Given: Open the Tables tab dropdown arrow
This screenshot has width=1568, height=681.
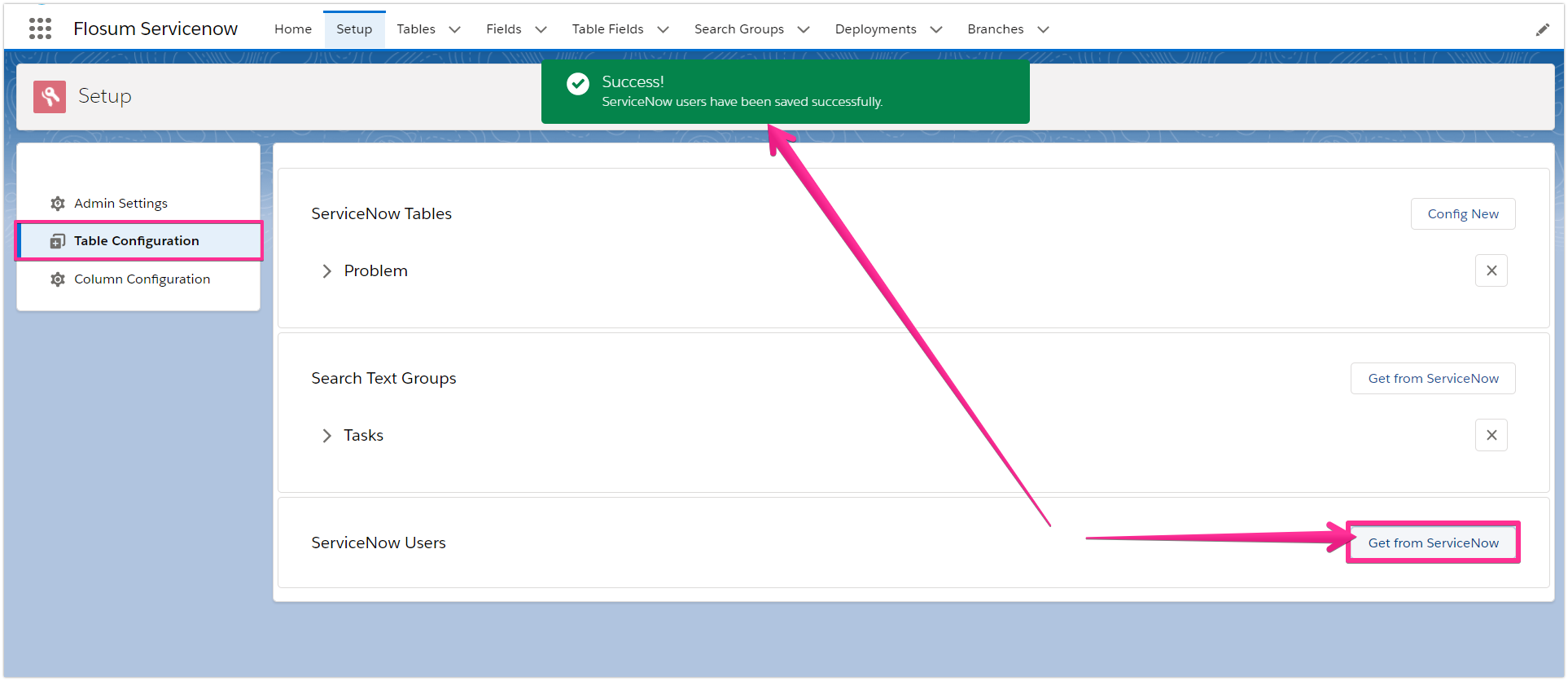Looking at the screenshot, I should (x=455, y=29).
